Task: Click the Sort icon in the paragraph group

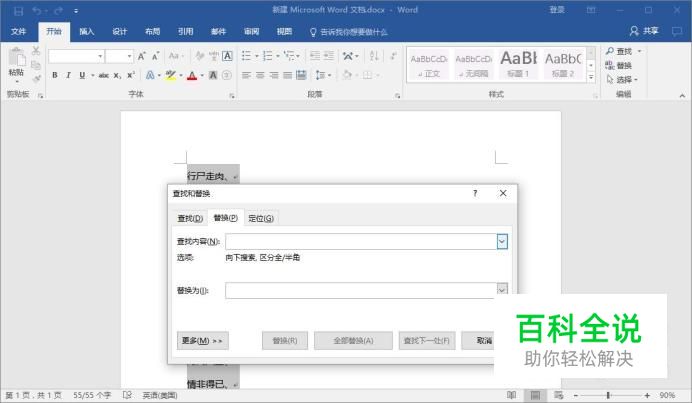Action: (374, 56)
